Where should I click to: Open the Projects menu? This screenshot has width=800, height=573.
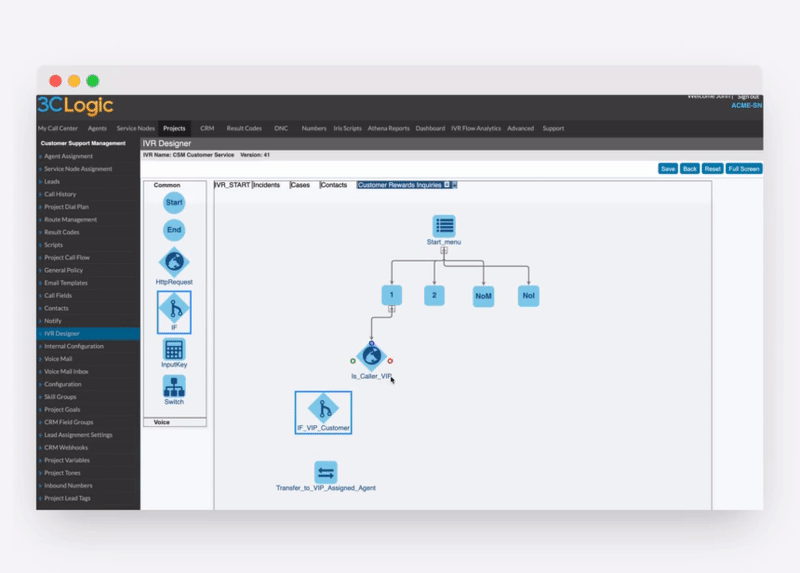pos(174,129)
